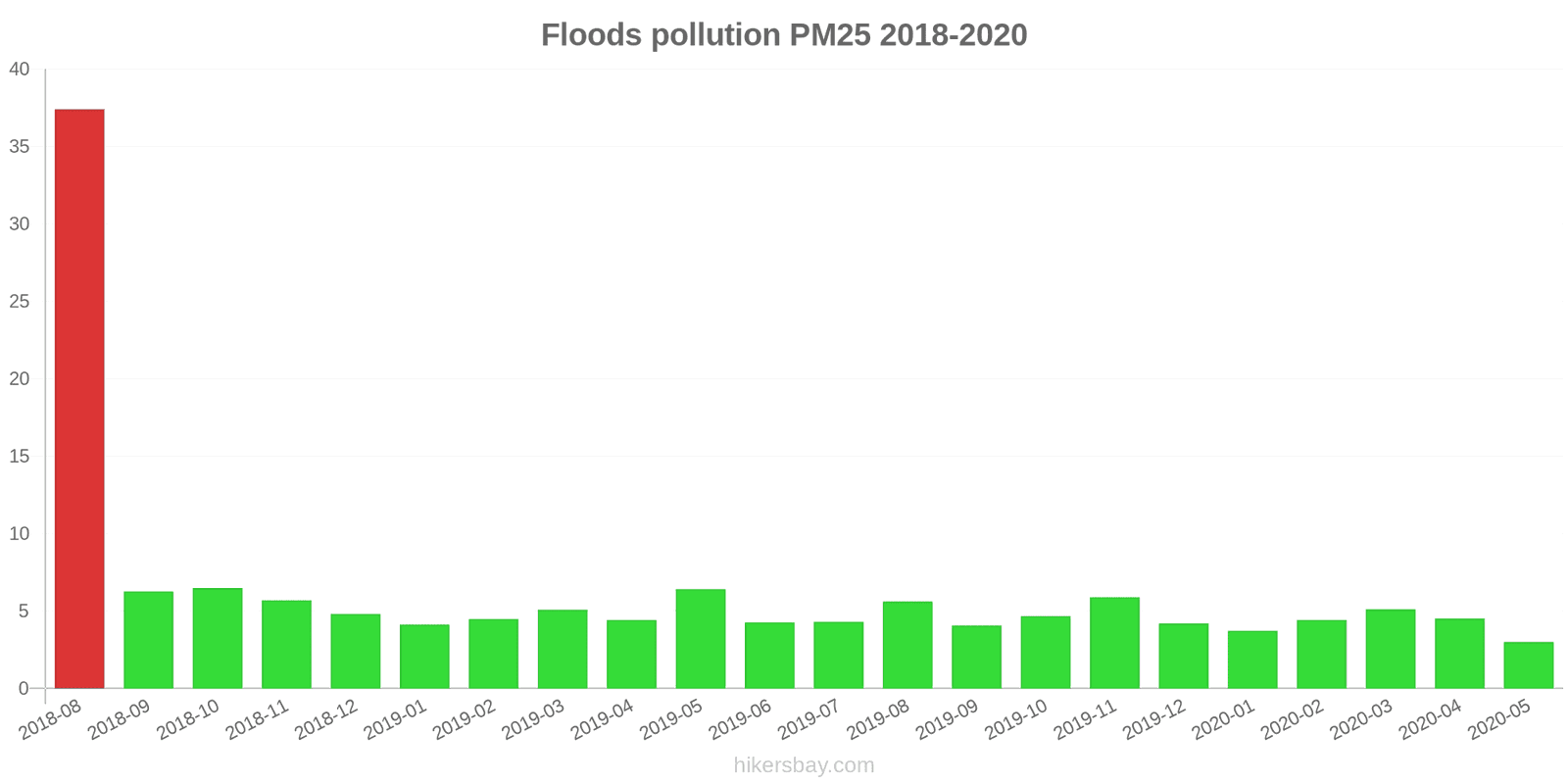Click the red 2018-08 bar
This screenshot has height=784, width=1568.
pos(79,398)
